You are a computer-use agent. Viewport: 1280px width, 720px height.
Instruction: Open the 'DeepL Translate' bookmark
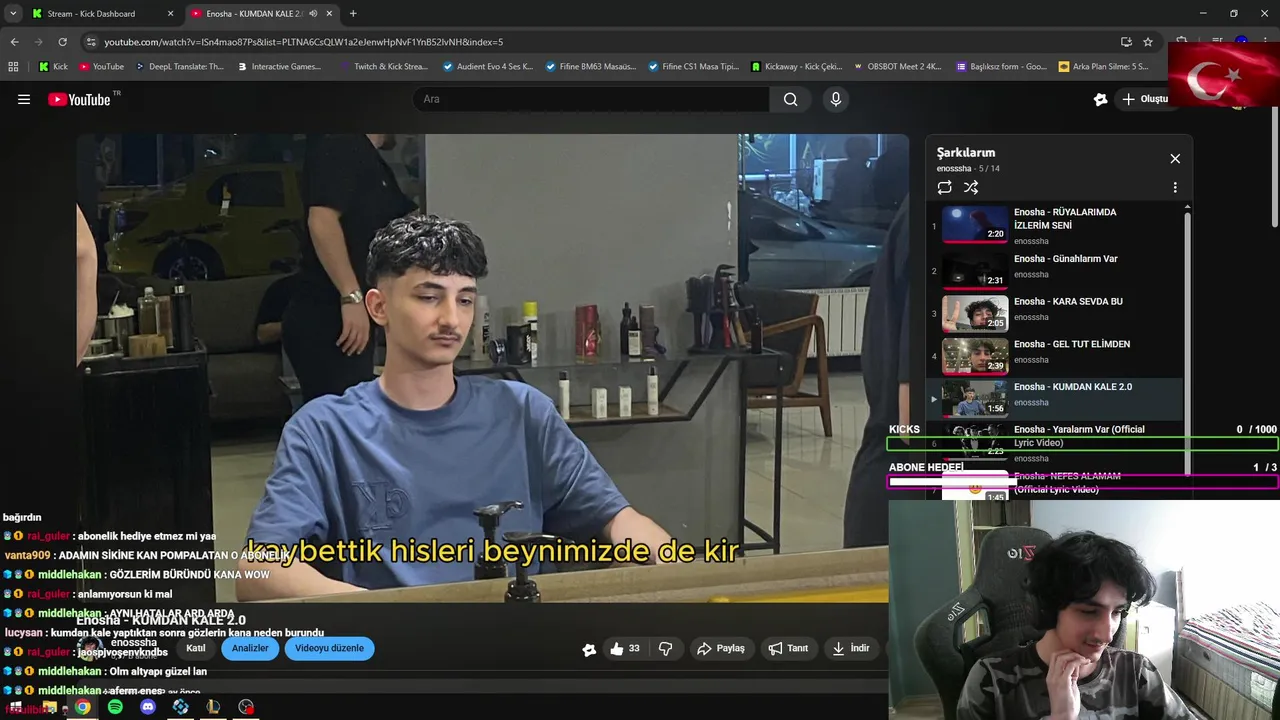(179, 67)
